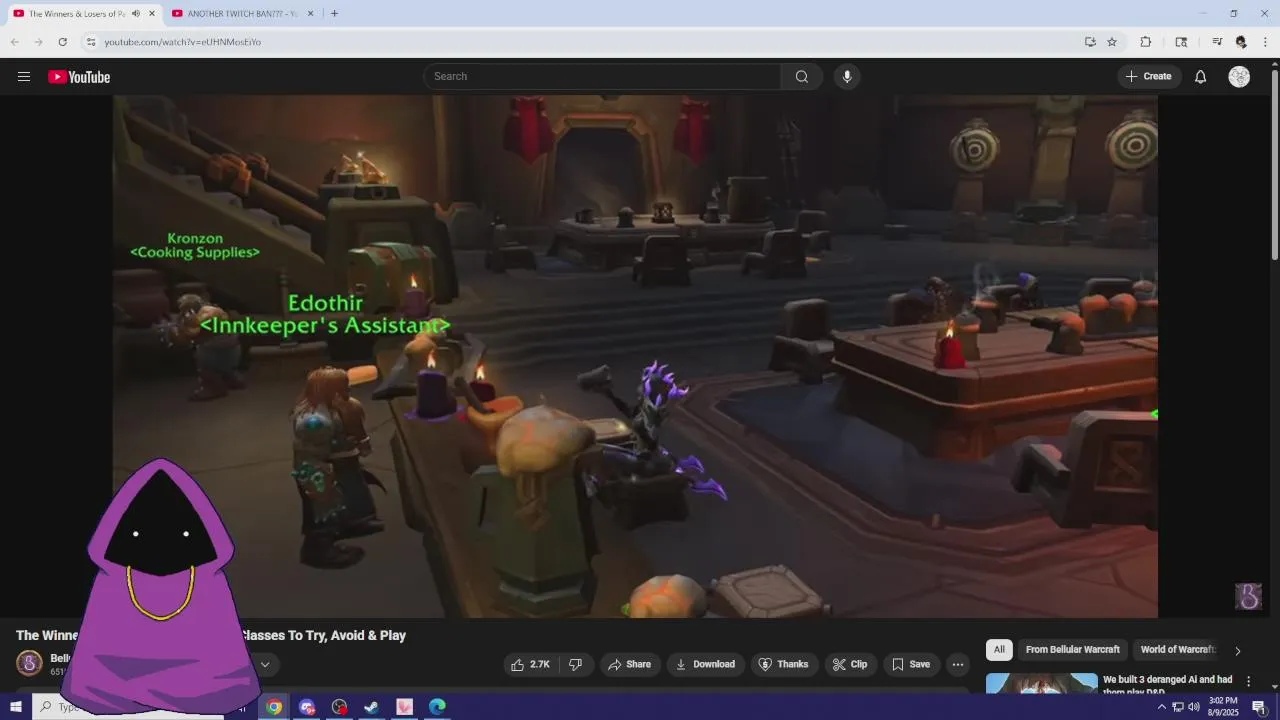Close the 'ANOTHER TWITCH BAN' tab

310,14
